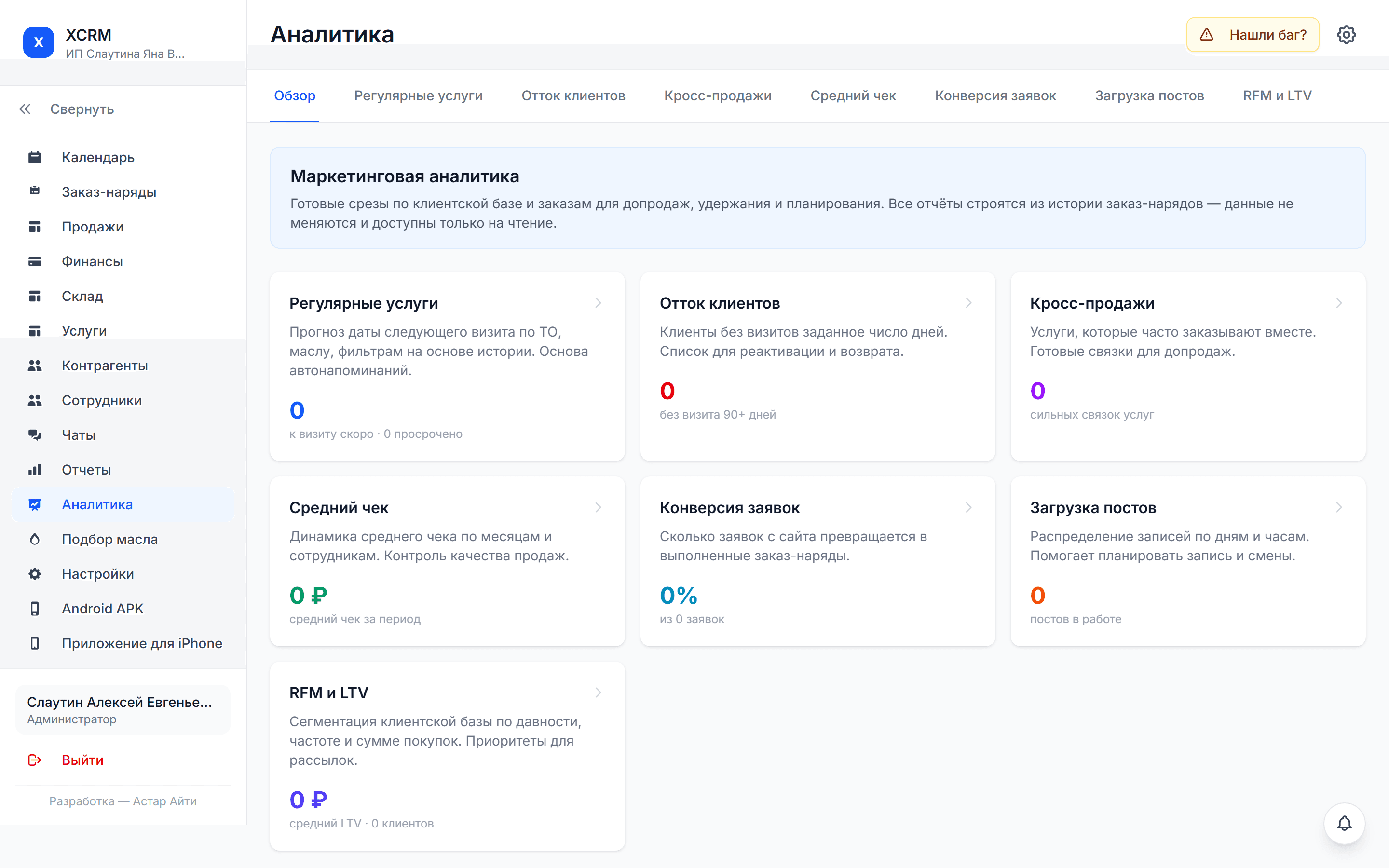The image size is (1389, 868).
Task: Click the Android APK phone icon
Action: point(34,609)
